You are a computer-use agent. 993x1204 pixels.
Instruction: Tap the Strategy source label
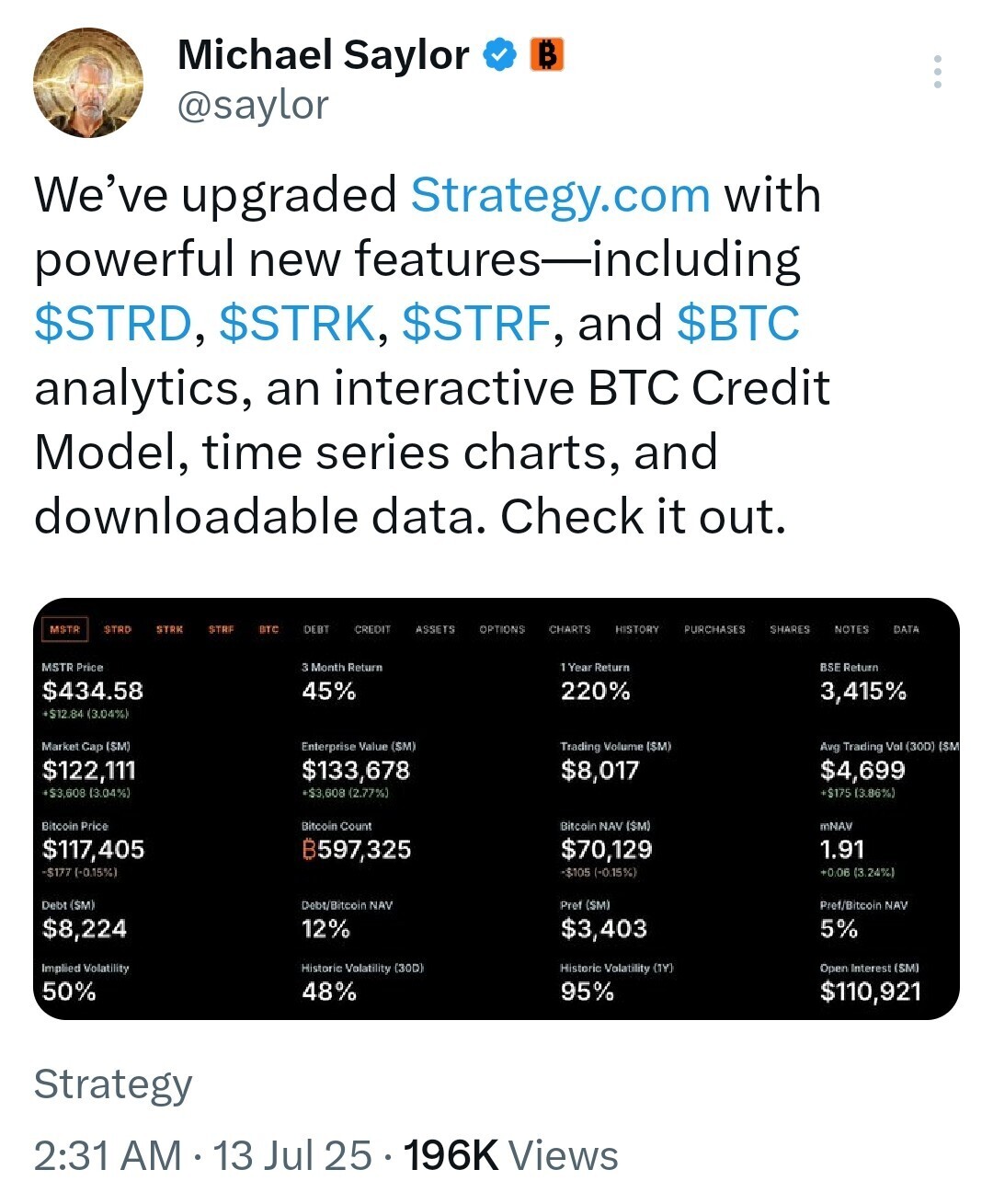[113, 1085]
